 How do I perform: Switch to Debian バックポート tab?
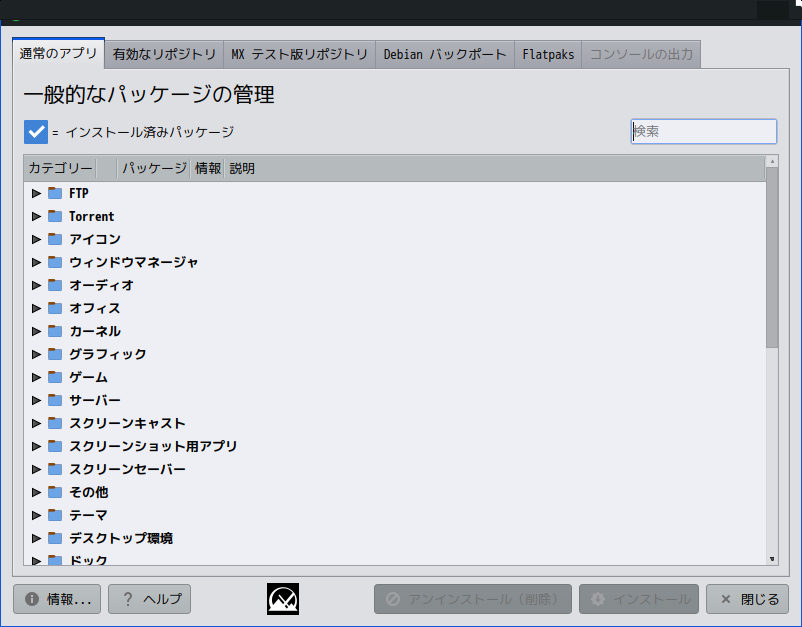coord(445,54)
